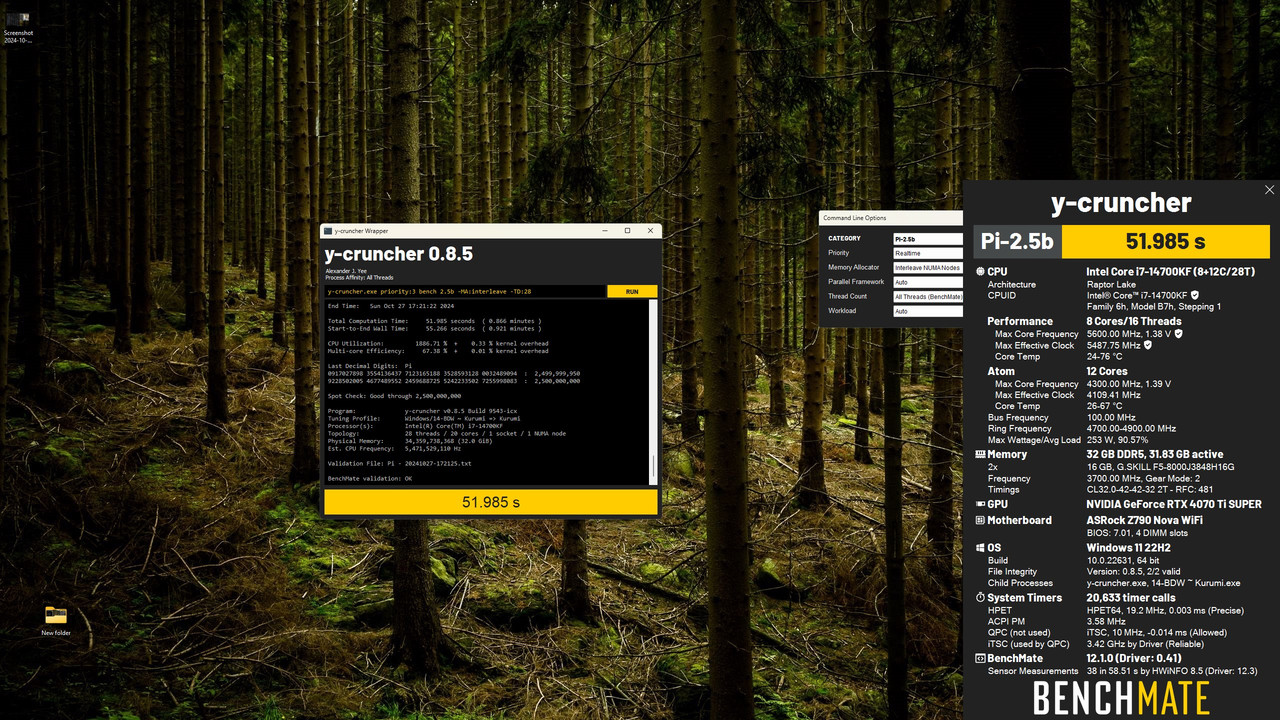Click the '253 W, 90.57%' wattage value
This screenshot has width=1280, height=720.
[x=1118, y=440]
